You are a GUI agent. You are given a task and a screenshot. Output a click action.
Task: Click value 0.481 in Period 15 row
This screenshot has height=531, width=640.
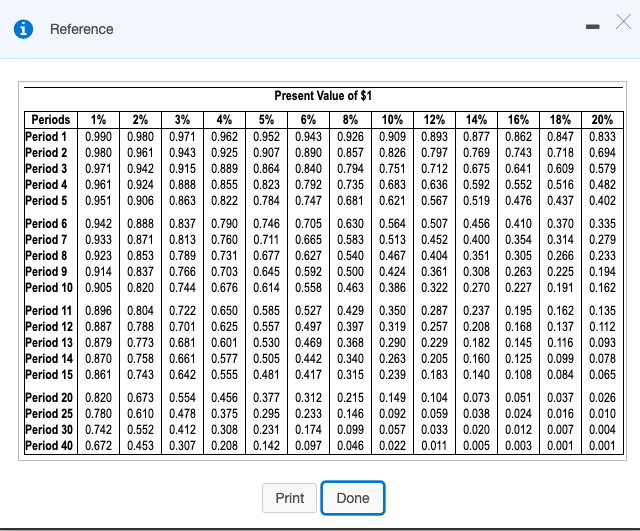267,374
